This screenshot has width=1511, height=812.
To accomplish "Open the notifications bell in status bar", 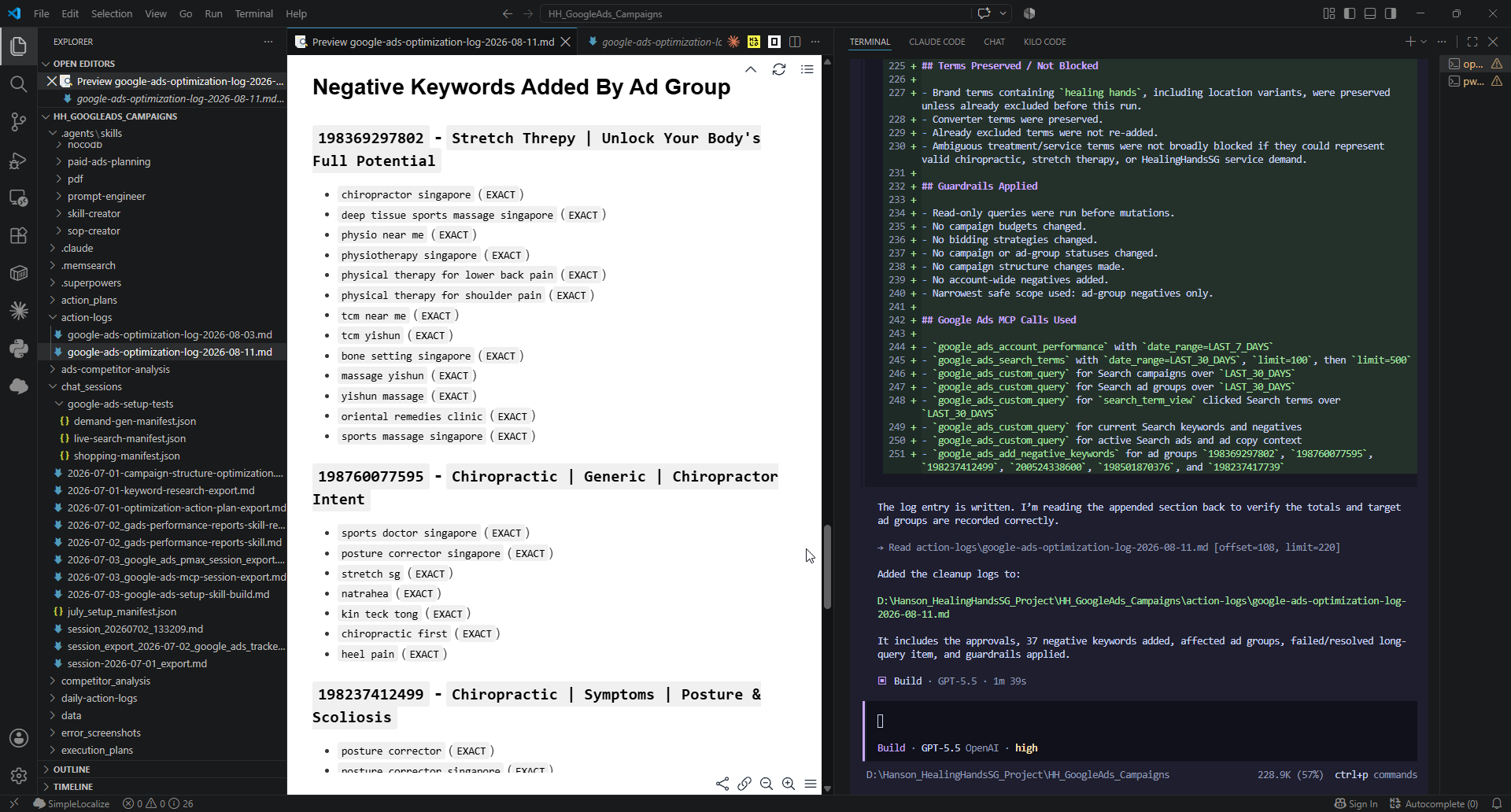I will [x=1497, y=803].
